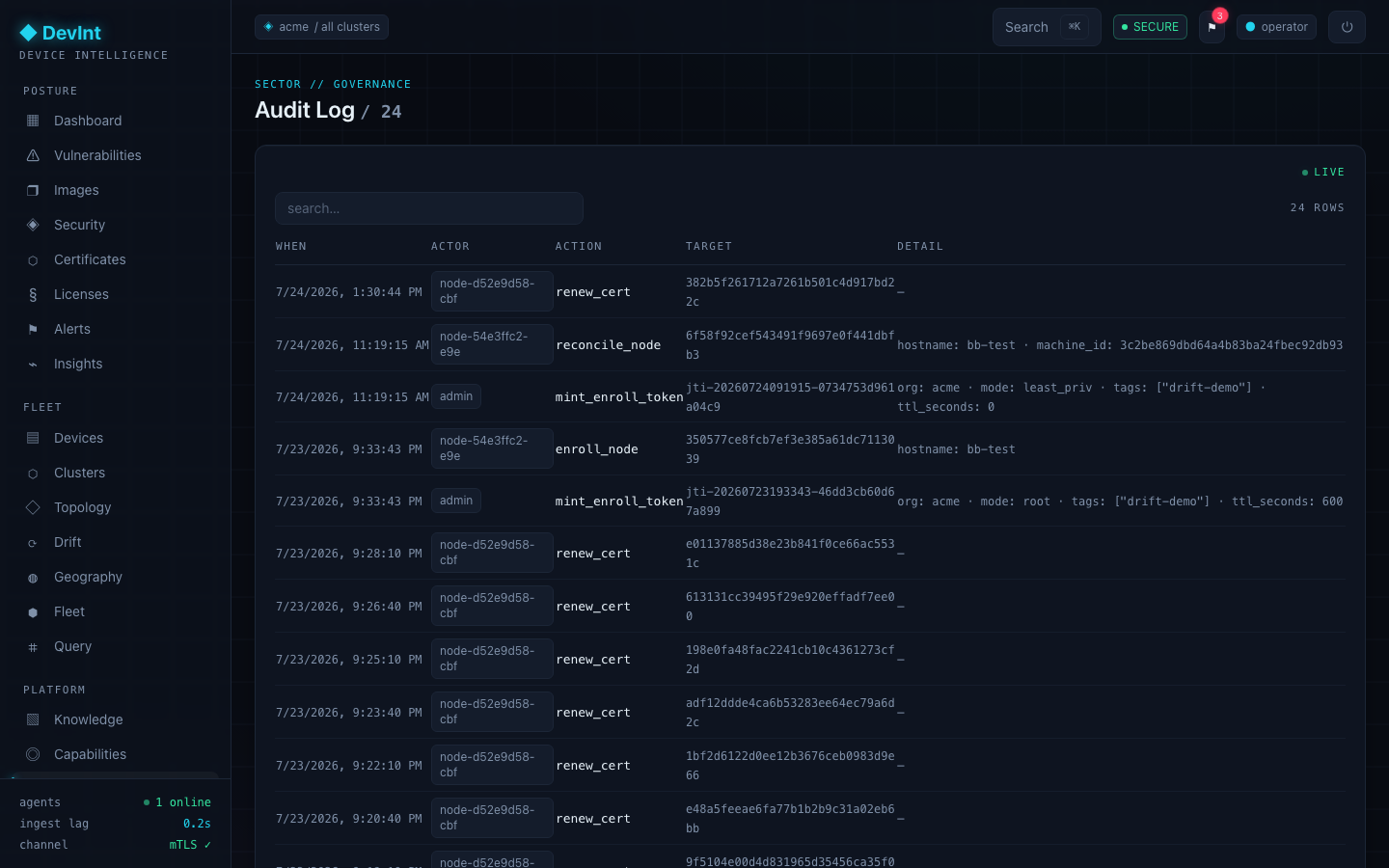
Task: Click the power logout icon
Action: (x=1347, y=27)
